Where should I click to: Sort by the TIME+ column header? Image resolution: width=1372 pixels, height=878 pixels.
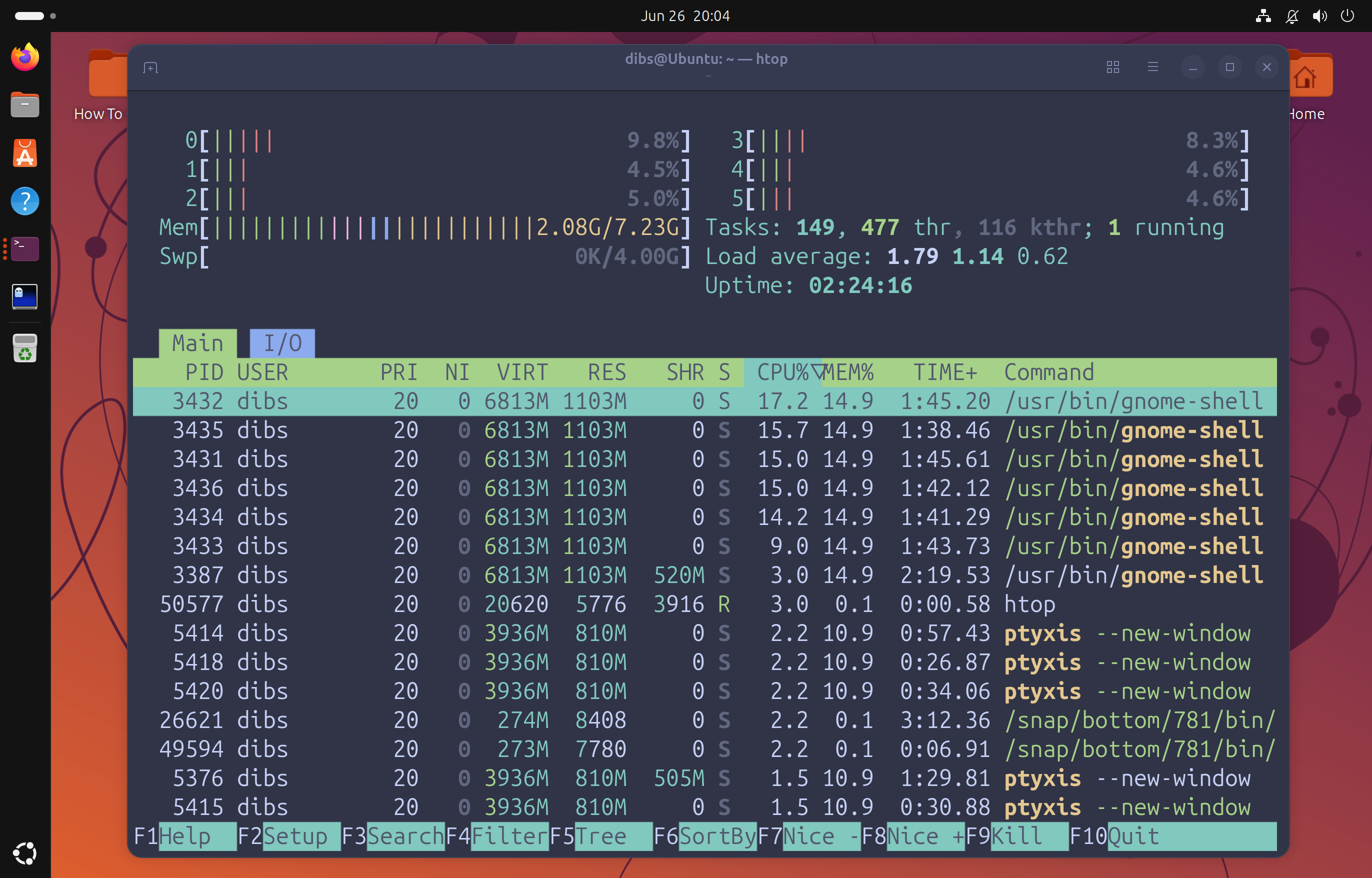pyautogui.click(x=945, y=372)
